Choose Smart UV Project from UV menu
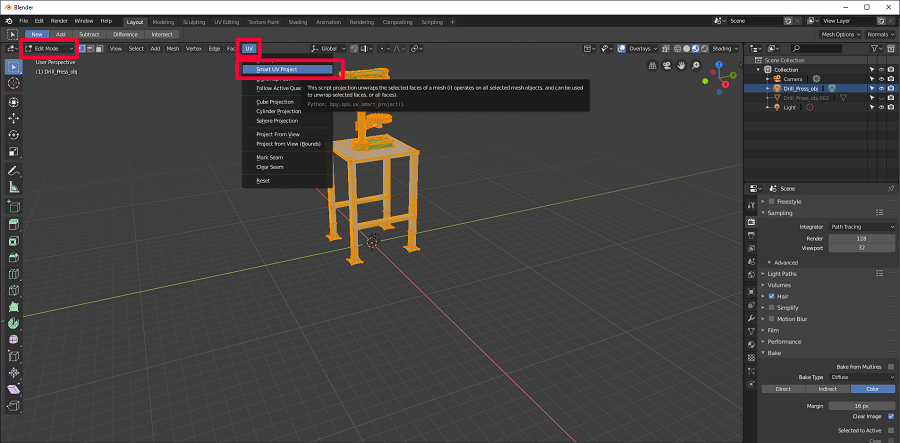Viewport: 900px width, 443px height. click(287, 69)
